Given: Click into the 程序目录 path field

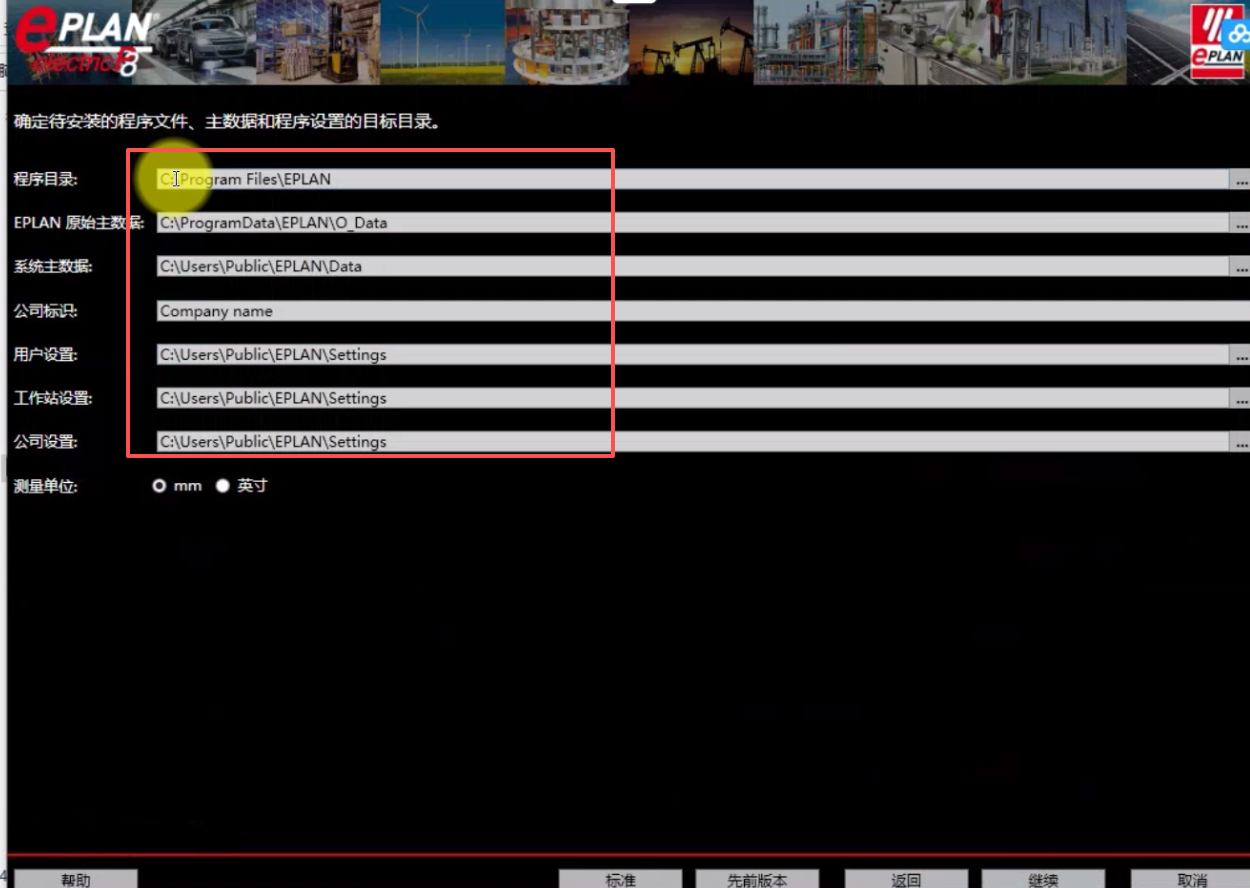Looking at the screenshot, I should pyautogui.click(x=692, y=179).
